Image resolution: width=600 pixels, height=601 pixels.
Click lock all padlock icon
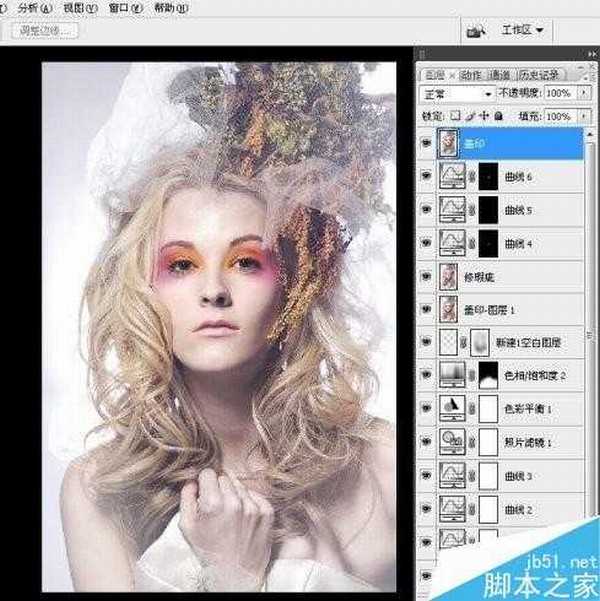tap(497, 118)
